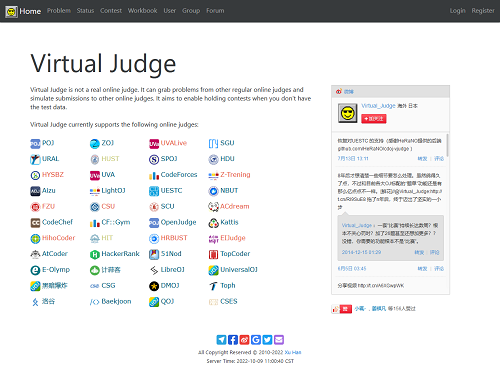Click the Google share icon in footer
This screenshot has width=500, height=370.
pos(256,340)
